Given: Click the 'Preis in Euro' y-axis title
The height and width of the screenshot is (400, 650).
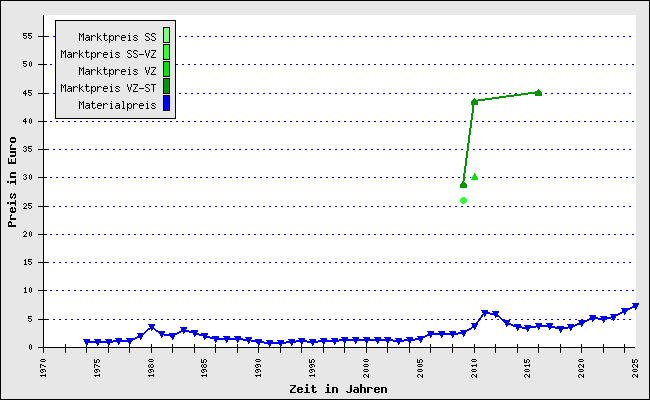Looking at the screenshot, I should tap(12, 182).
